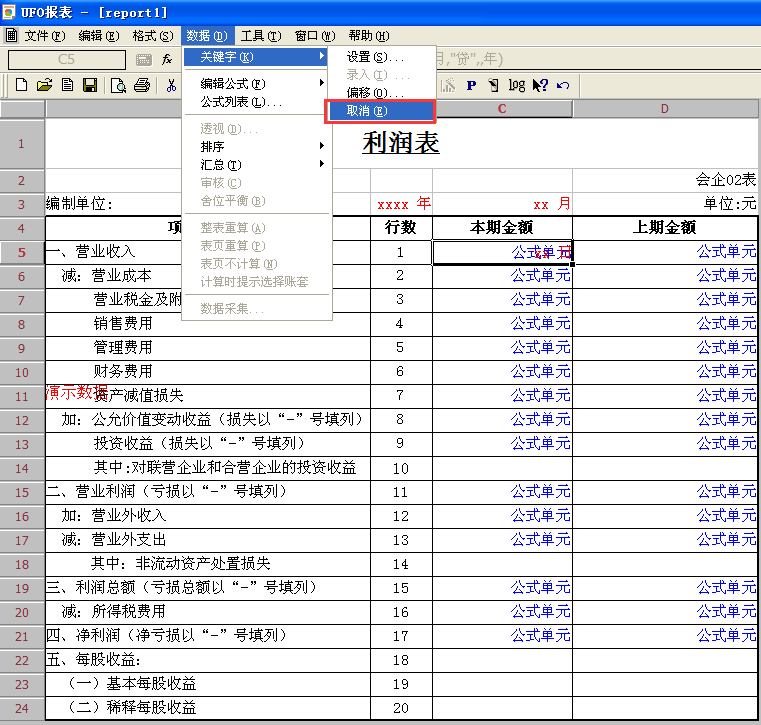Click the Printer icon in toolbar

coord(142,86)
